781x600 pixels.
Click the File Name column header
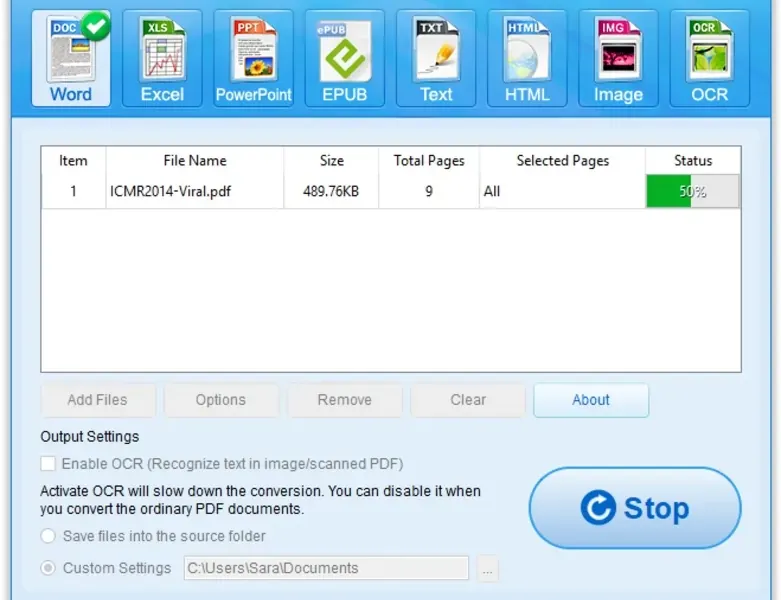click(x=195, y=160)
